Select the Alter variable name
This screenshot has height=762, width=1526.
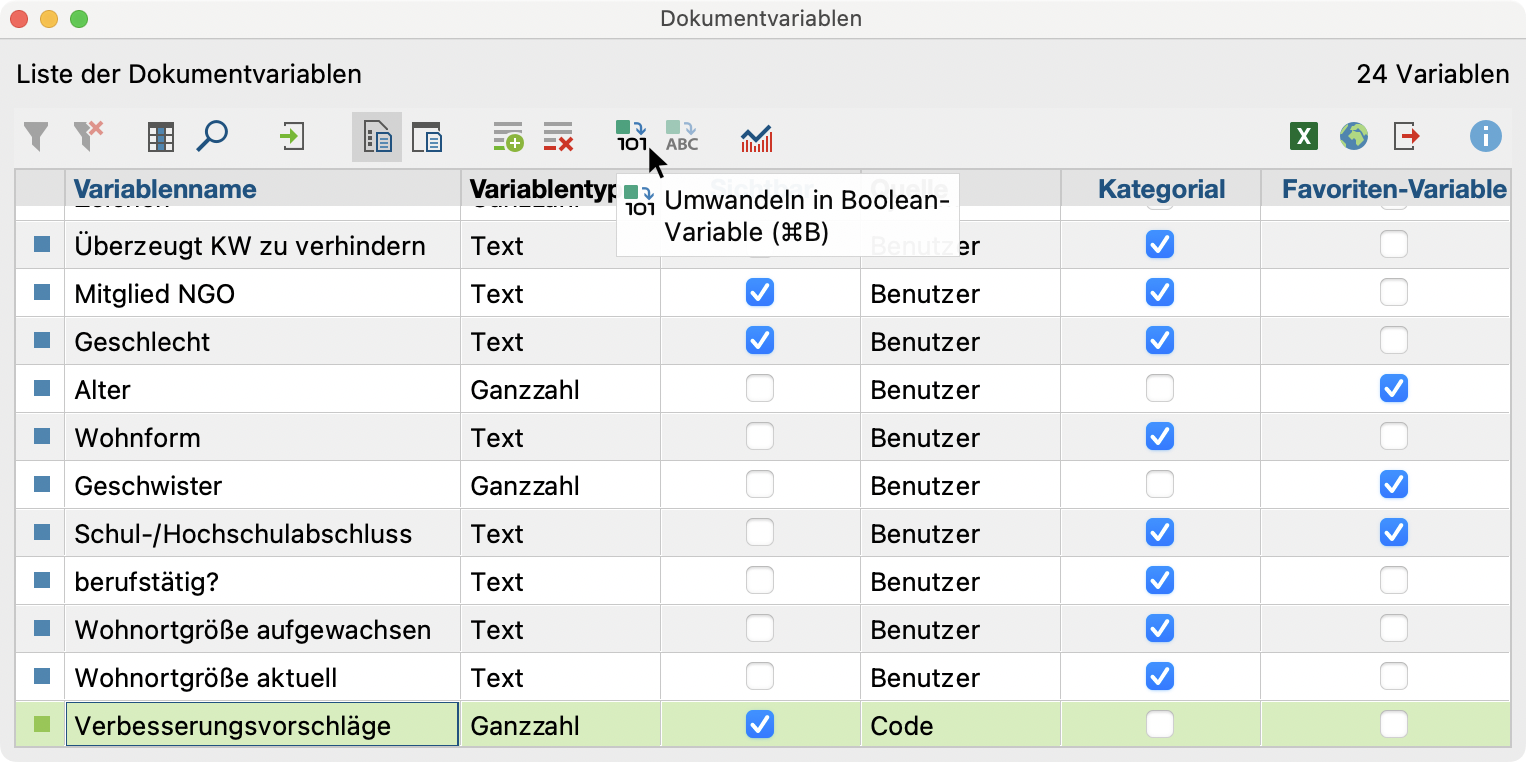pyautogui.click(x=102, y=389)
